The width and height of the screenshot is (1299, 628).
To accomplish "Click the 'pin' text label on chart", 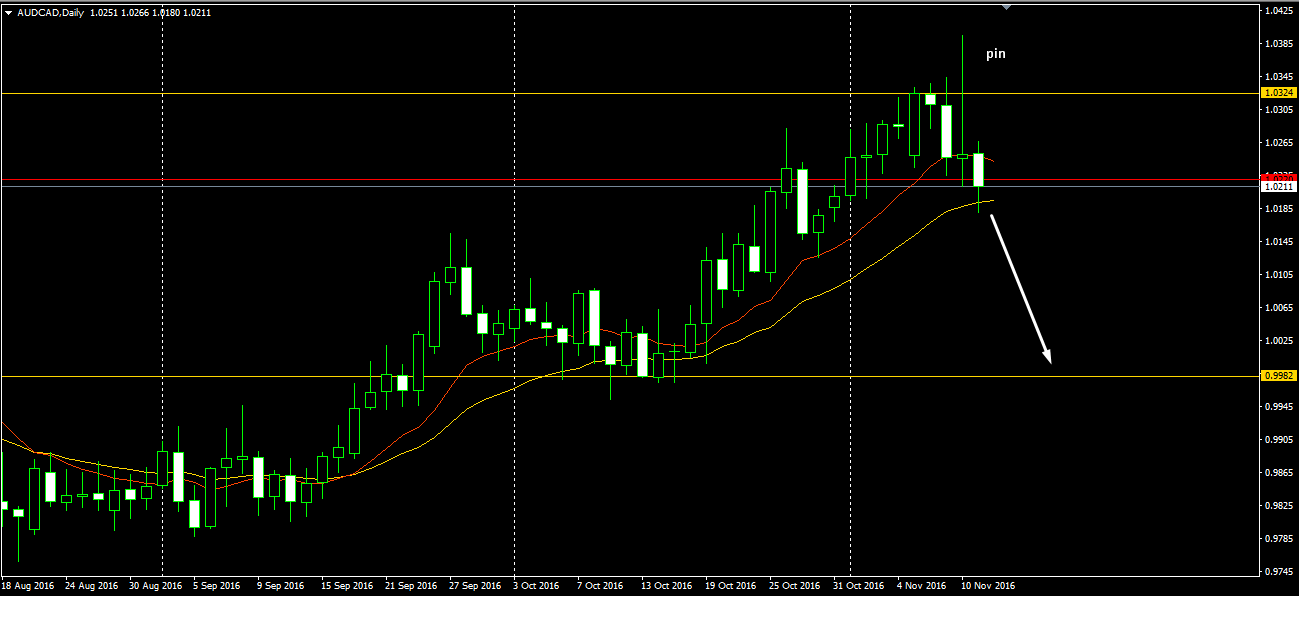I will pos(996,54).
